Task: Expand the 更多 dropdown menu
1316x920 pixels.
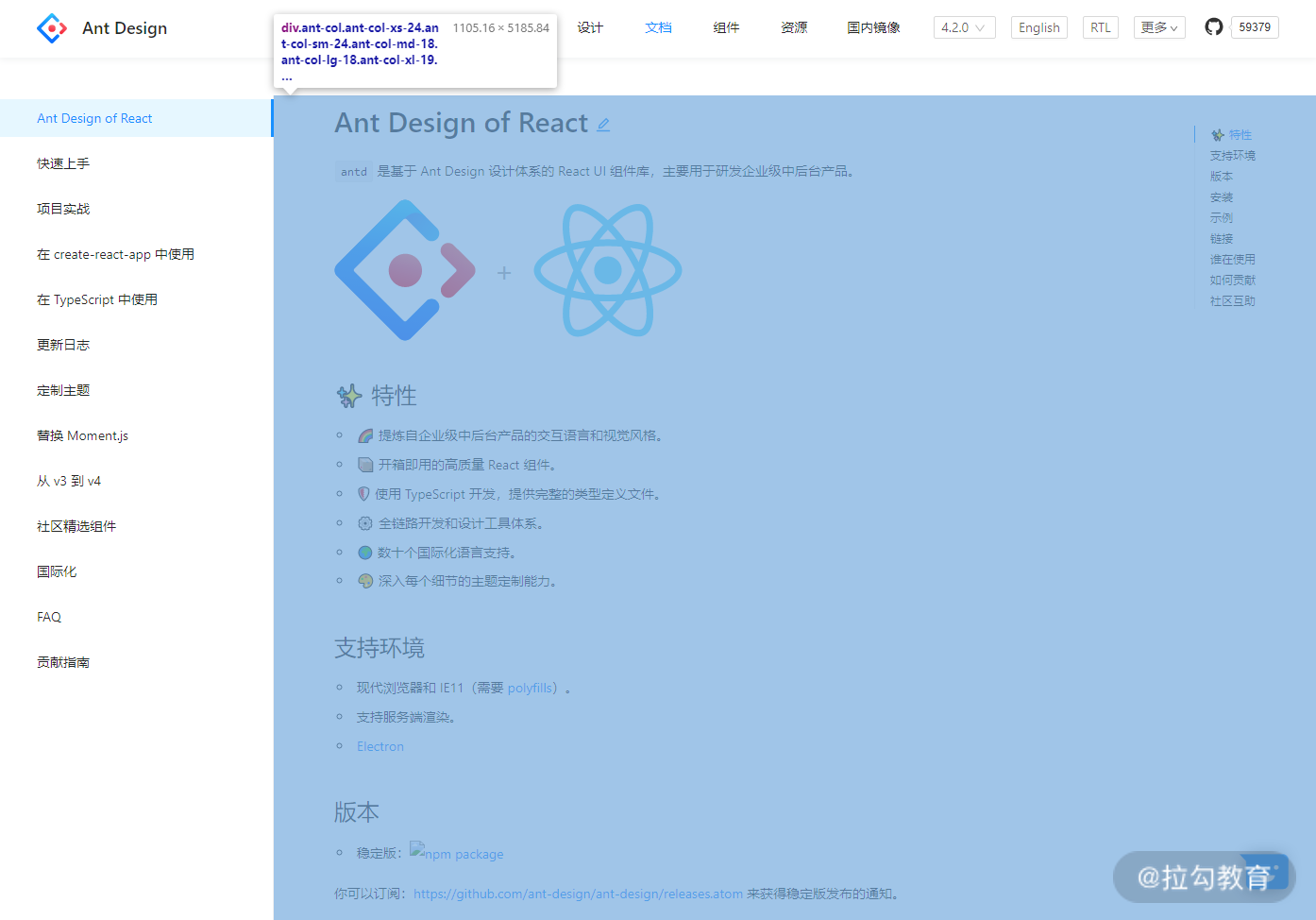Action: [1159, 27]
